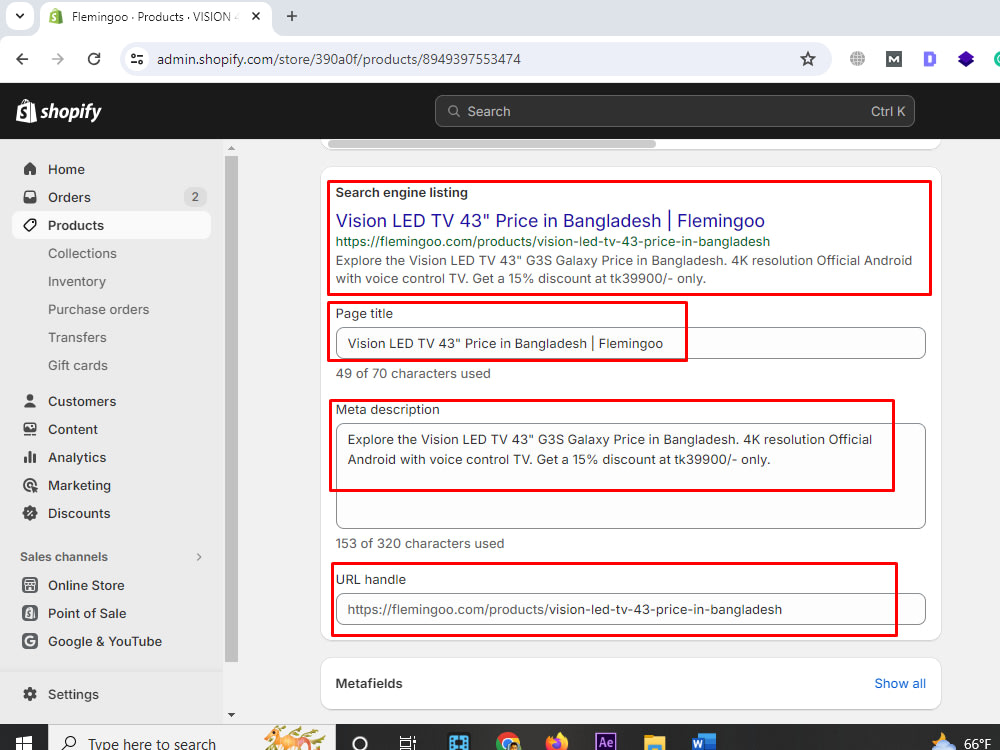Click the Home house icon
The image size is (1000, 750).
tap(30, 169)
